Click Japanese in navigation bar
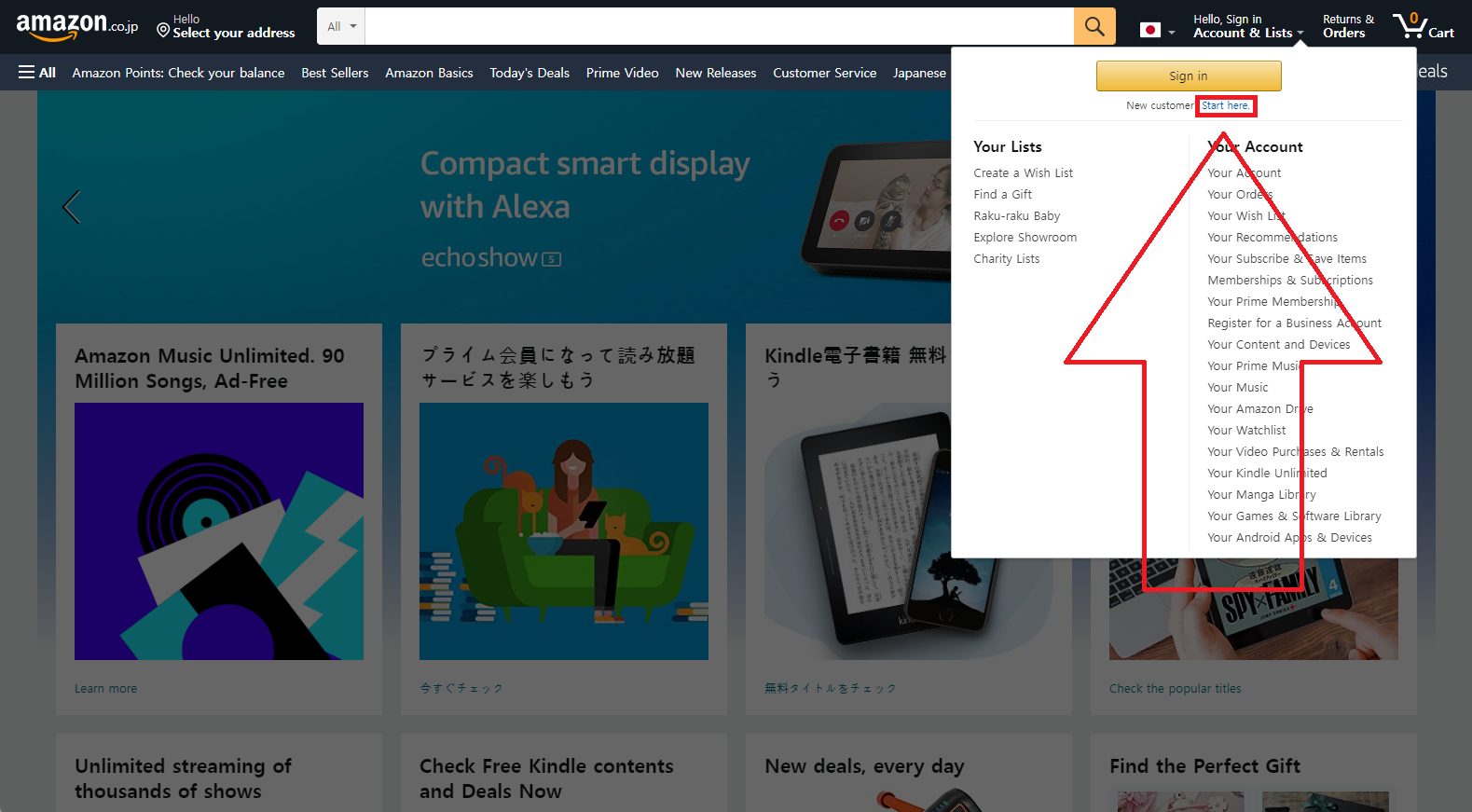The width and height of the screenshot is (1472, 812). (x=919, y=73)
